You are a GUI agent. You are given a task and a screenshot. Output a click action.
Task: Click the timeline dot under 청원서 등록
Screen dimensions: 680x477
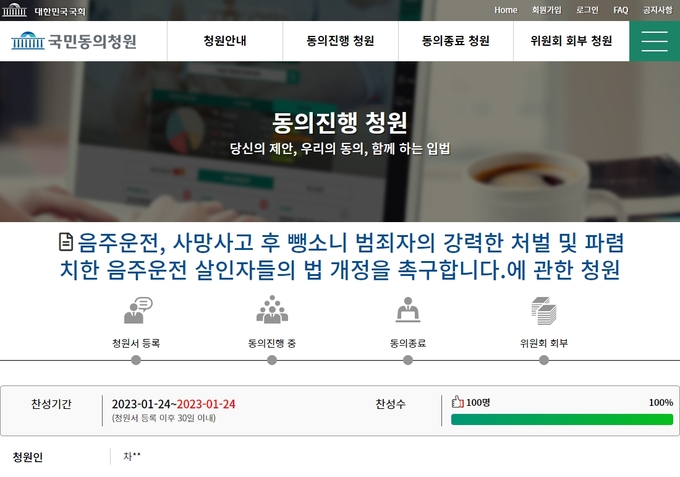(x=136, y=360)
